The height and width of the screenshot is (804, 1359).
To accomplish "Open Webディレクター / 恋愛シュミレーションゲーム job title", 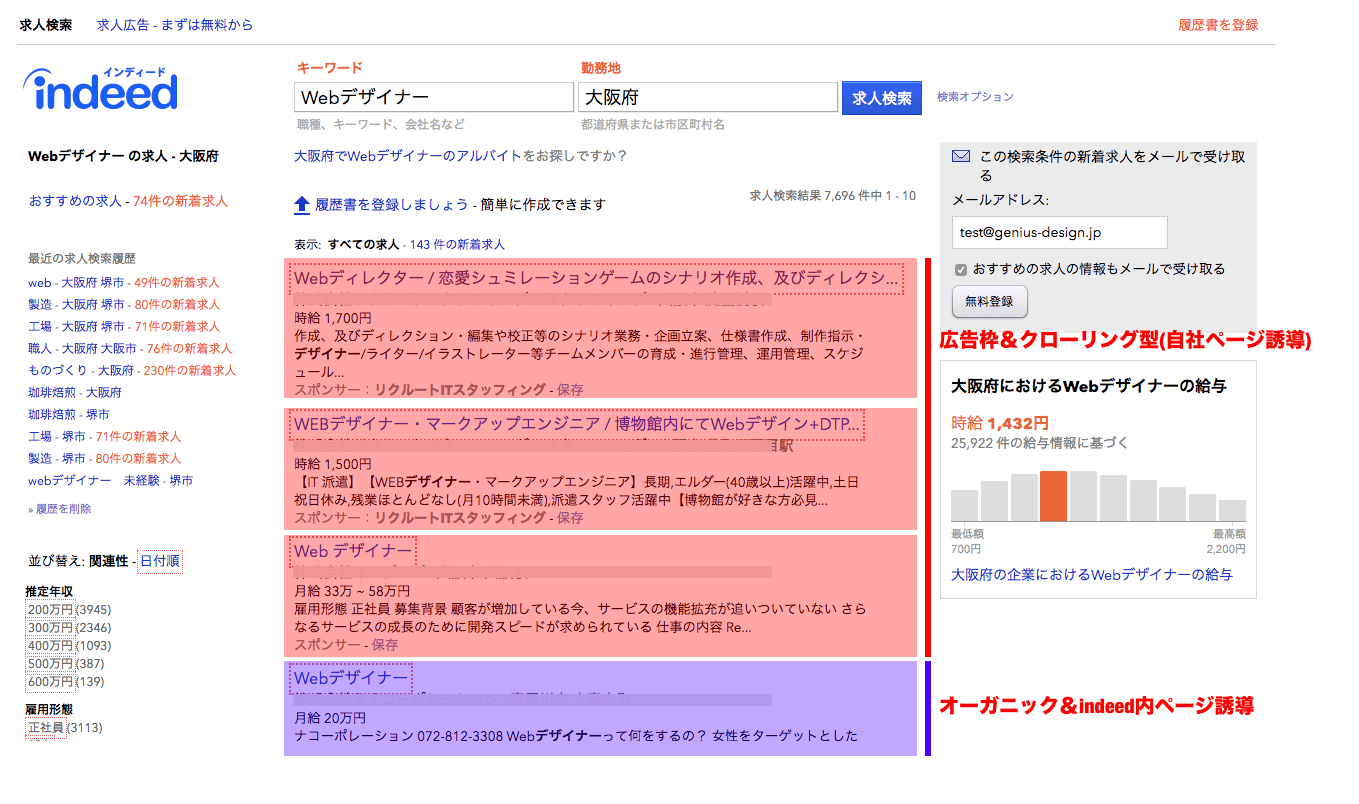I will click(x=596, y=278).
